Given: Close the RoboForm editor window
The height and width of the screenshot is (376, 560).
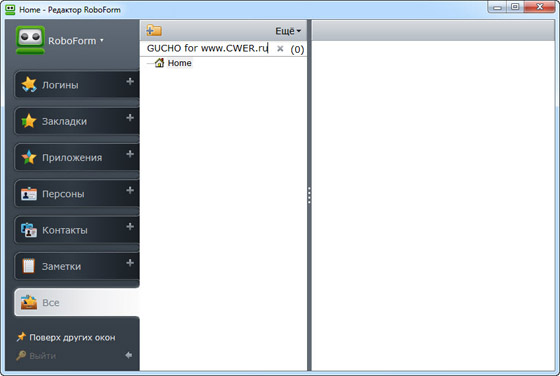Looking at the screenshot, I should pos(540,7).
